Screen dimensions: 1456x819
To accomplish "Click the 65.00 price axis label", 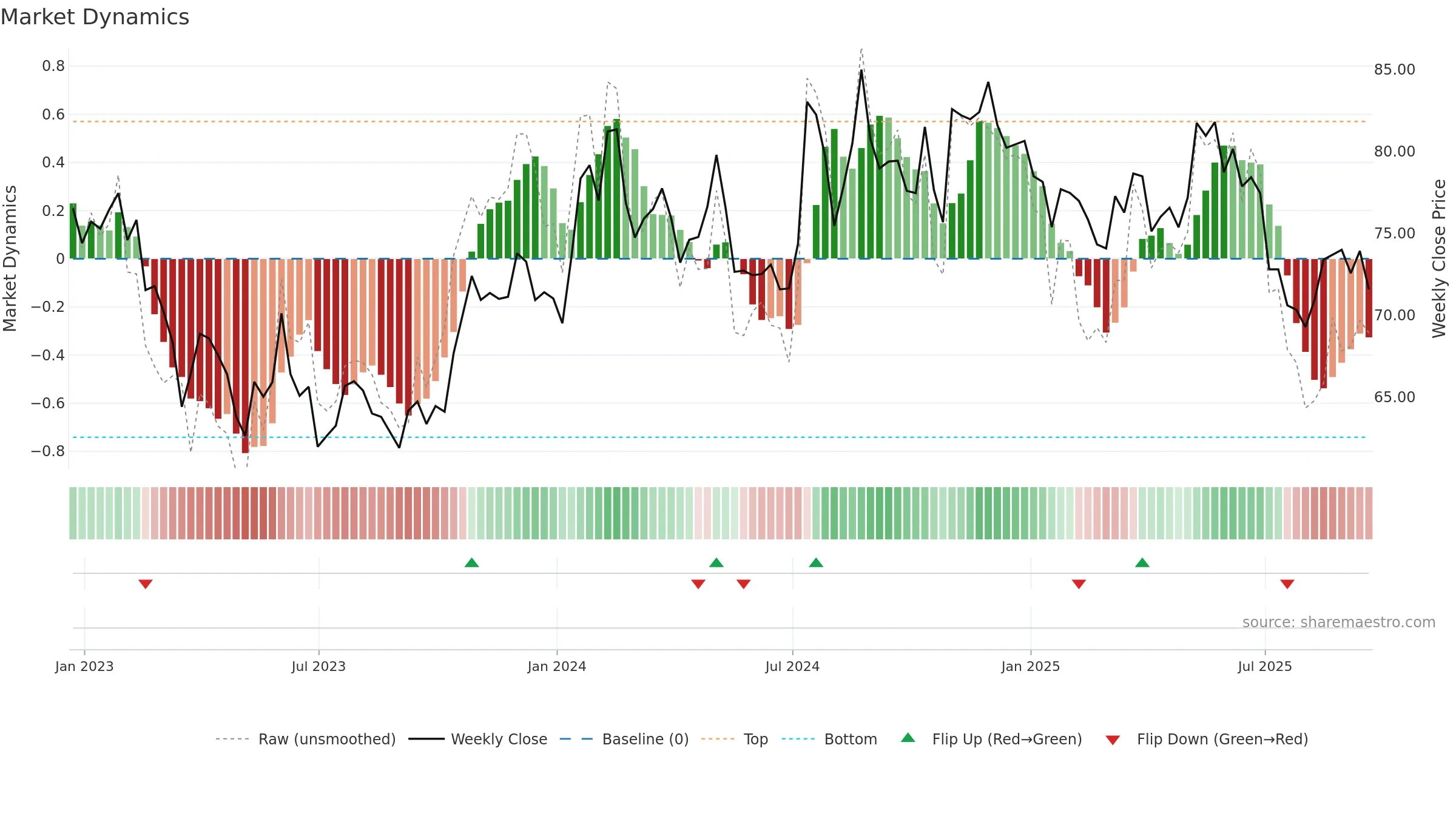I will (1395, 397).
